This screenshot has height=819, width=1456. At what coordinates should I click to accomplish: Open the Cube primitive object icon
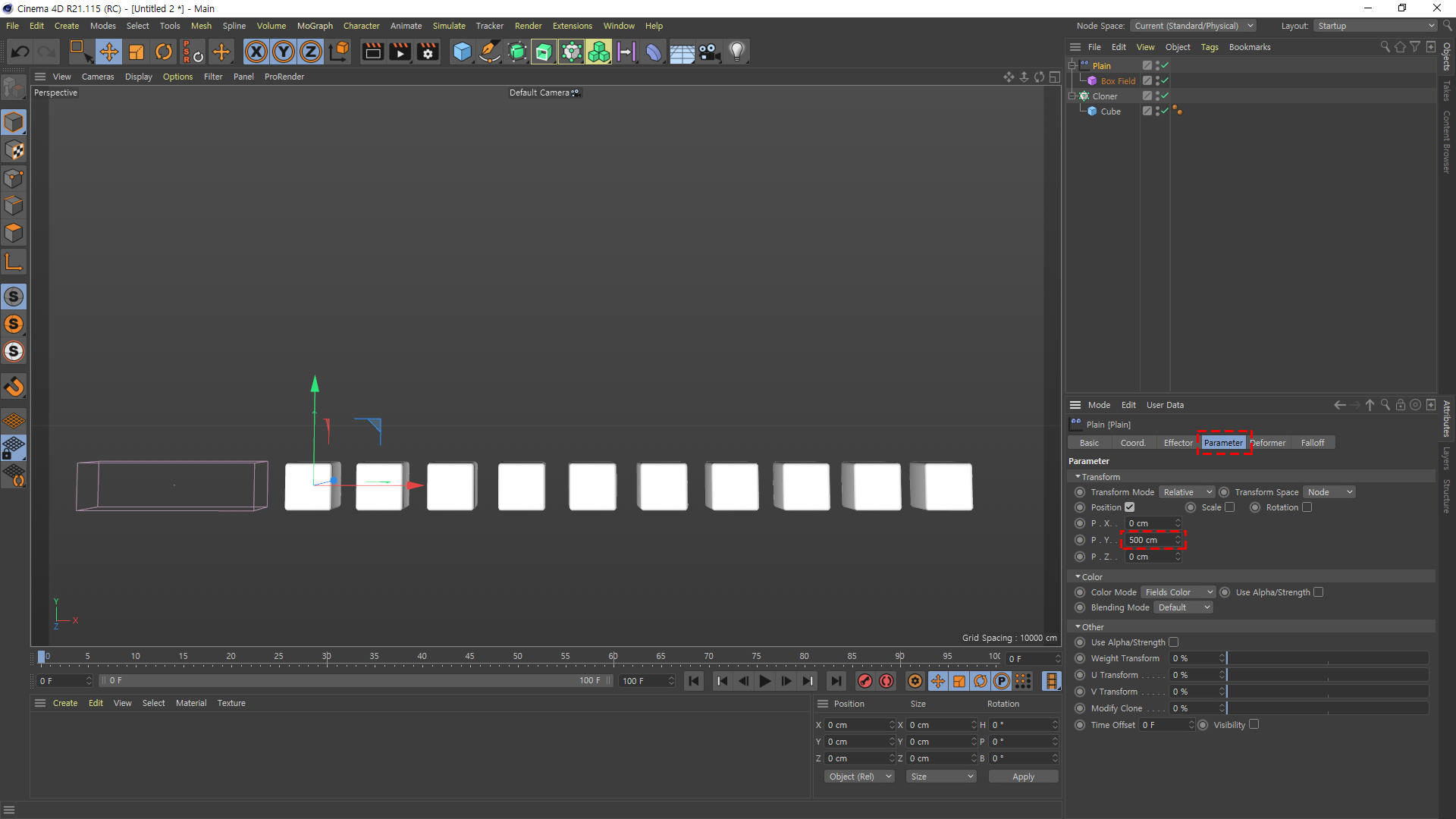(x=461, y=52)
